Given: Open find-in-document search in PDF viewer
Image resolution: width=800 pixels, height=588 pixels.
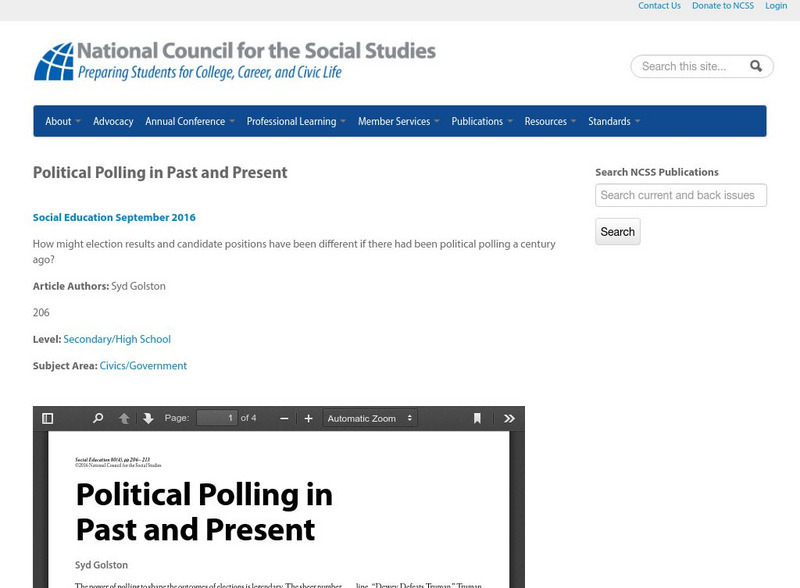Looking at the screenshot, I should [98, 419].
